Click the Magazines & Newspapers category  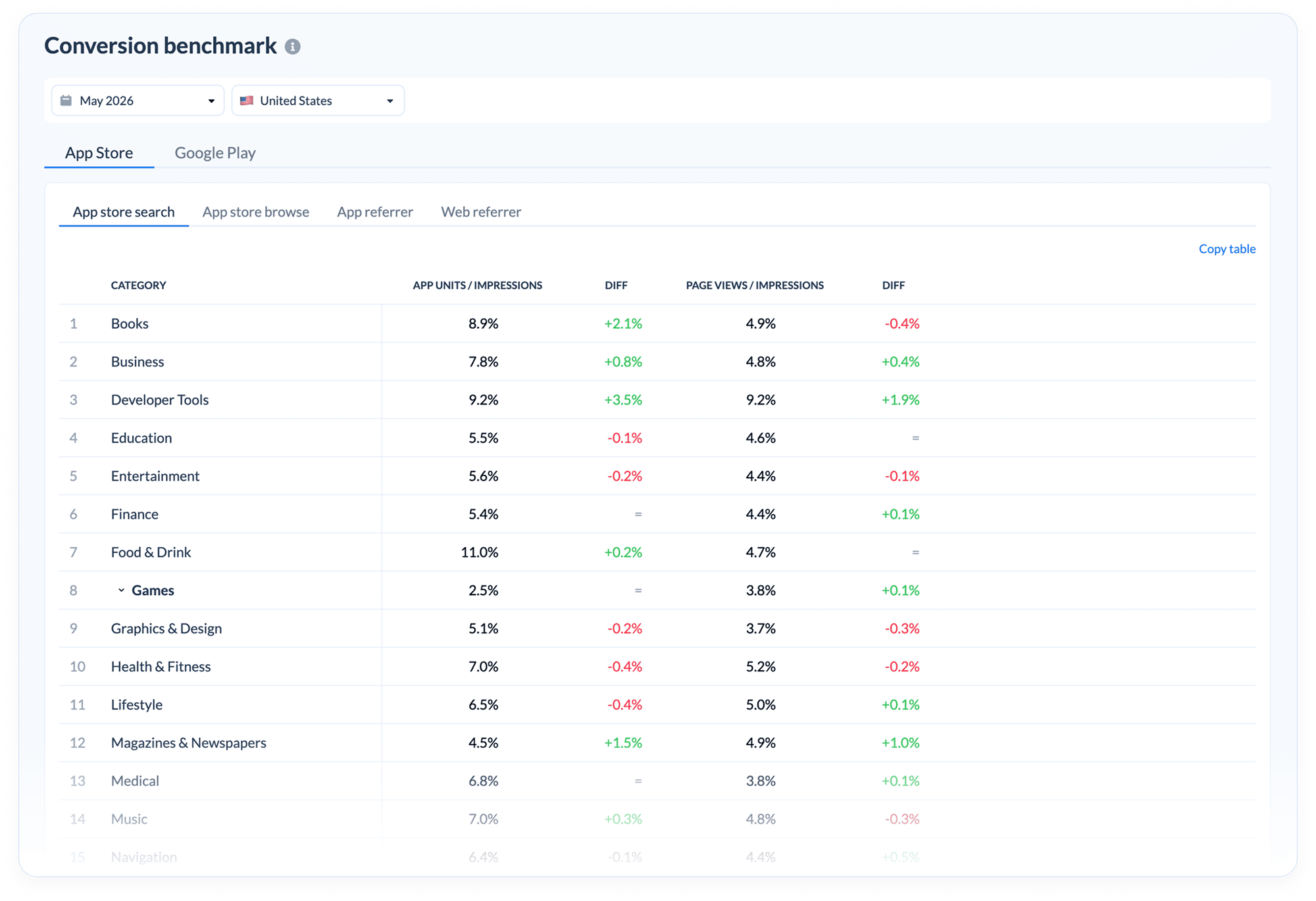[x=189, y=743]
